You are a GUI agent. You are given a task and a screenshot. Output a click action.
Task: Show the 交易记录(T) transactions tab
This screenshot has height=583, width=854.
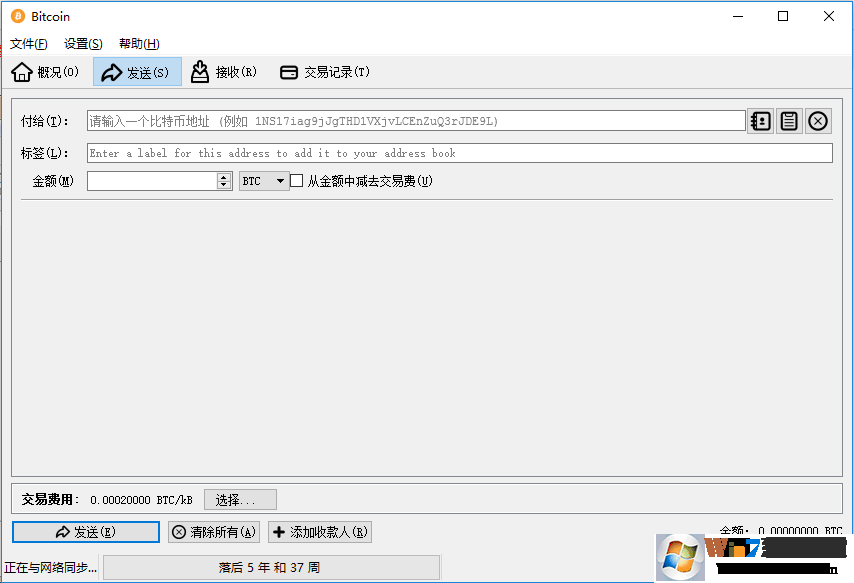click(x=325, y=72)
